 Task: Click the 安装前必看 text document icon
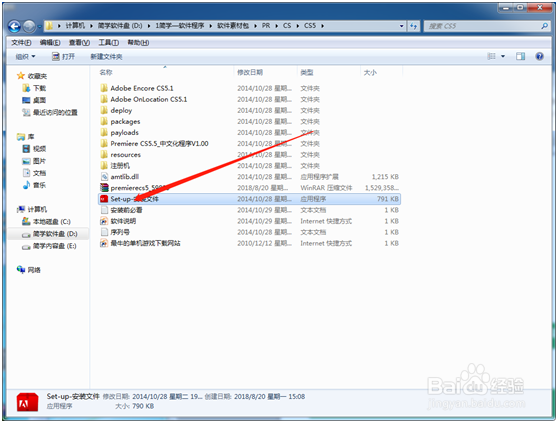tap(104, 210)
